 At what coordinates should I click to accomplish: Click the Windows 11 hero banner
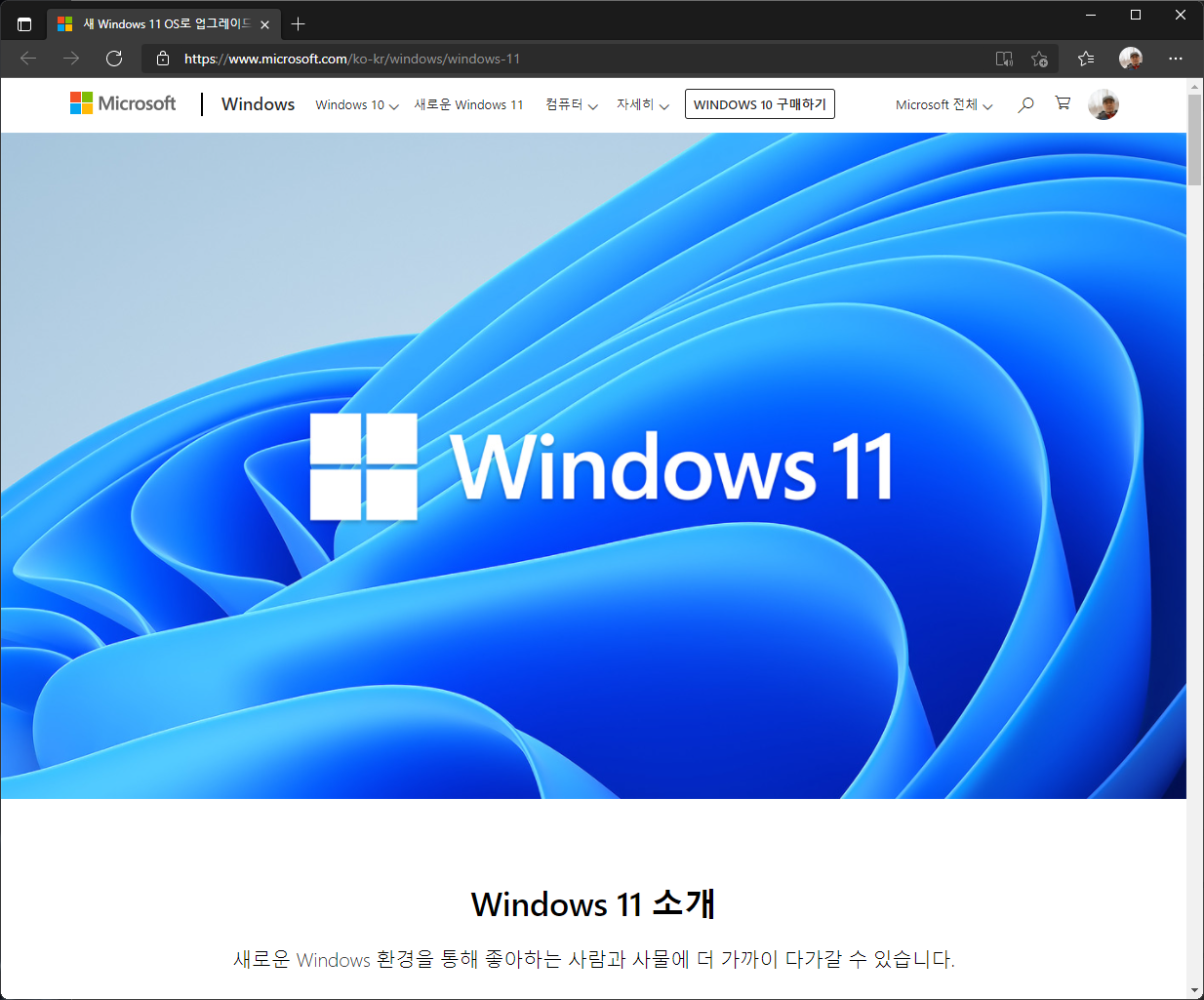point(593,466)
